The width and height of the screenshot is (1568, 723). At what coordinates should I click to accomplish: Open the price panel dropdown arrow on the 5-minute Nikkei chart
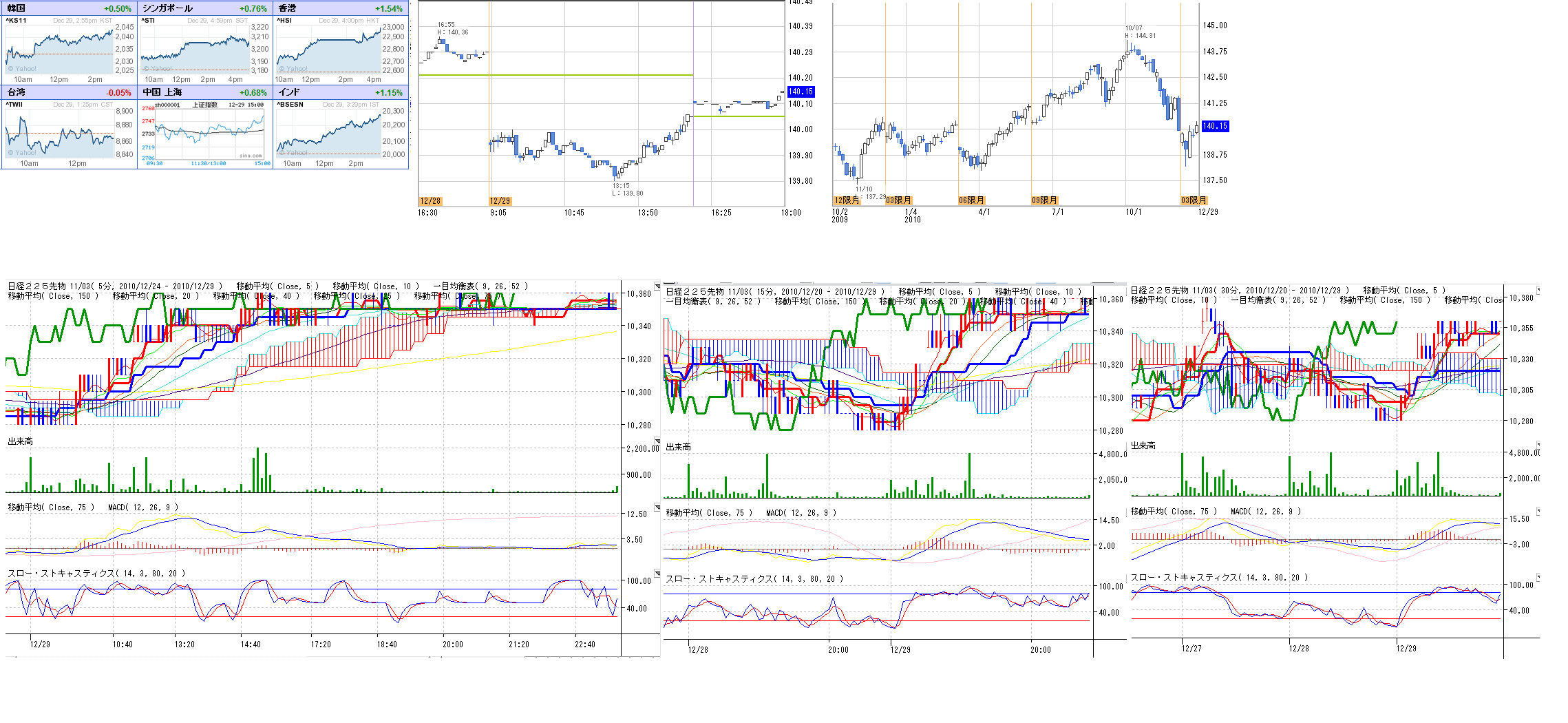[x=657, y=286]
